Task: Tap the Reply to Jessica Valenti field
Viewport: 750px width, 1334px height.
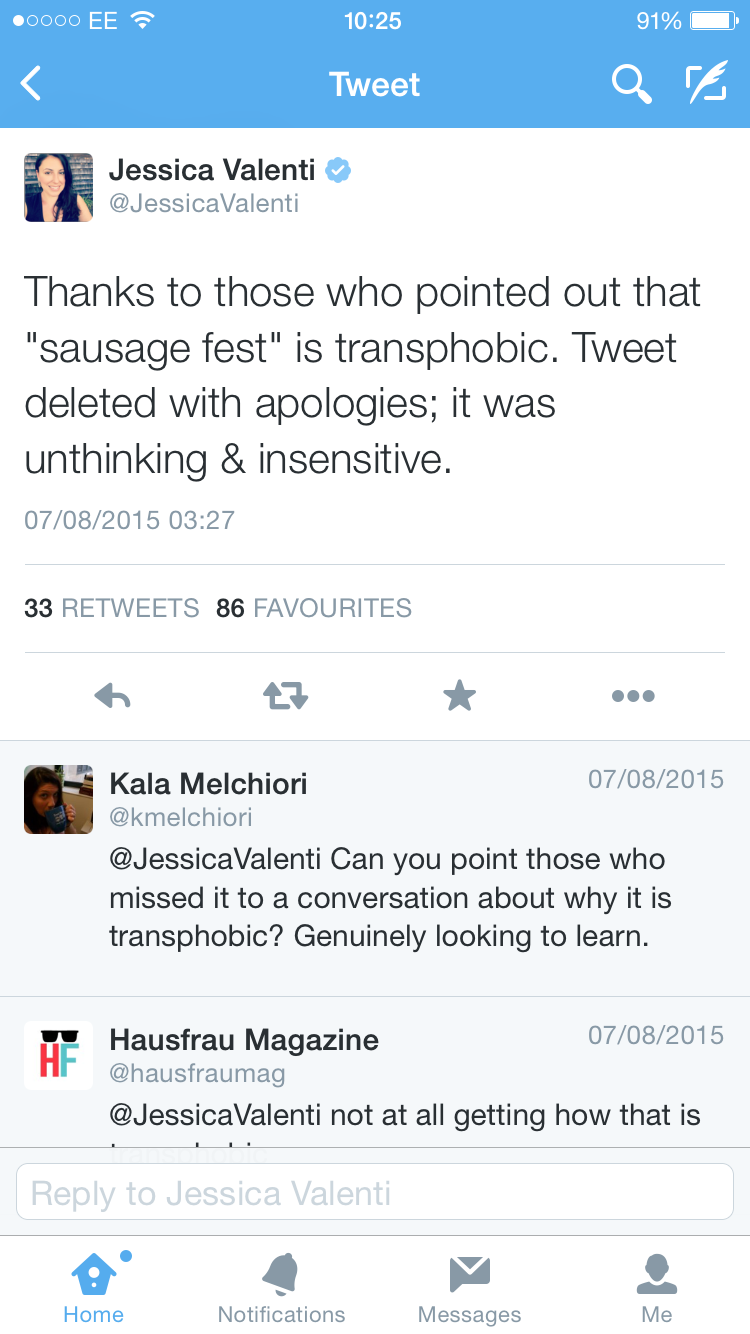Action: tap(375, 1193)
